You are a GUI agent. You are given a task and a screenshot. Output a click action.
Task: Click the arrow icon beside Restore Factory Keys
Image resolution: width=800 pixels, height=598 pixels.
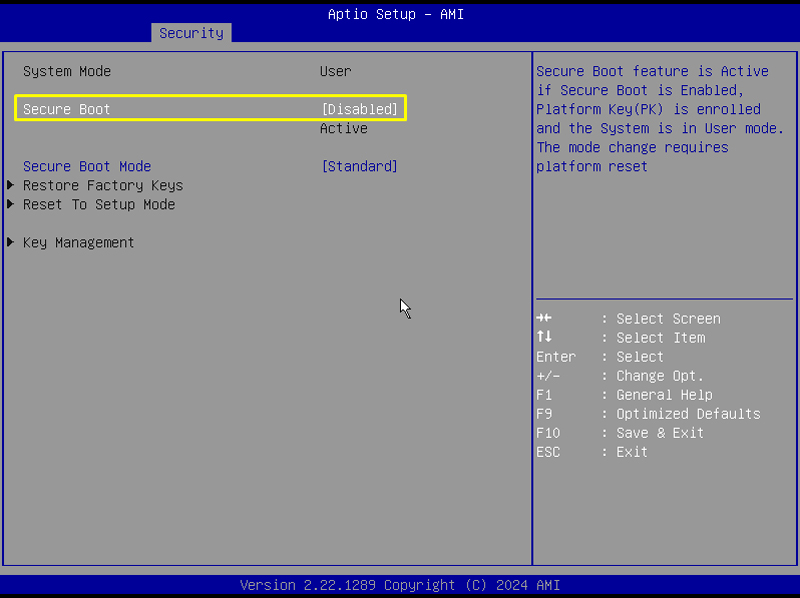point(10,185)
